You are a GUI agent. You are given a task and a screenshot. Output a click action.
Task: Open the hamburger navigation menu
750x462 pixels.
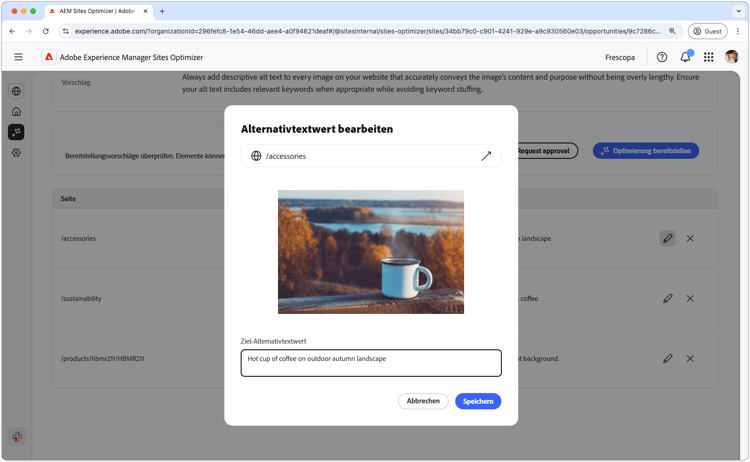click(x=18, y=57)
